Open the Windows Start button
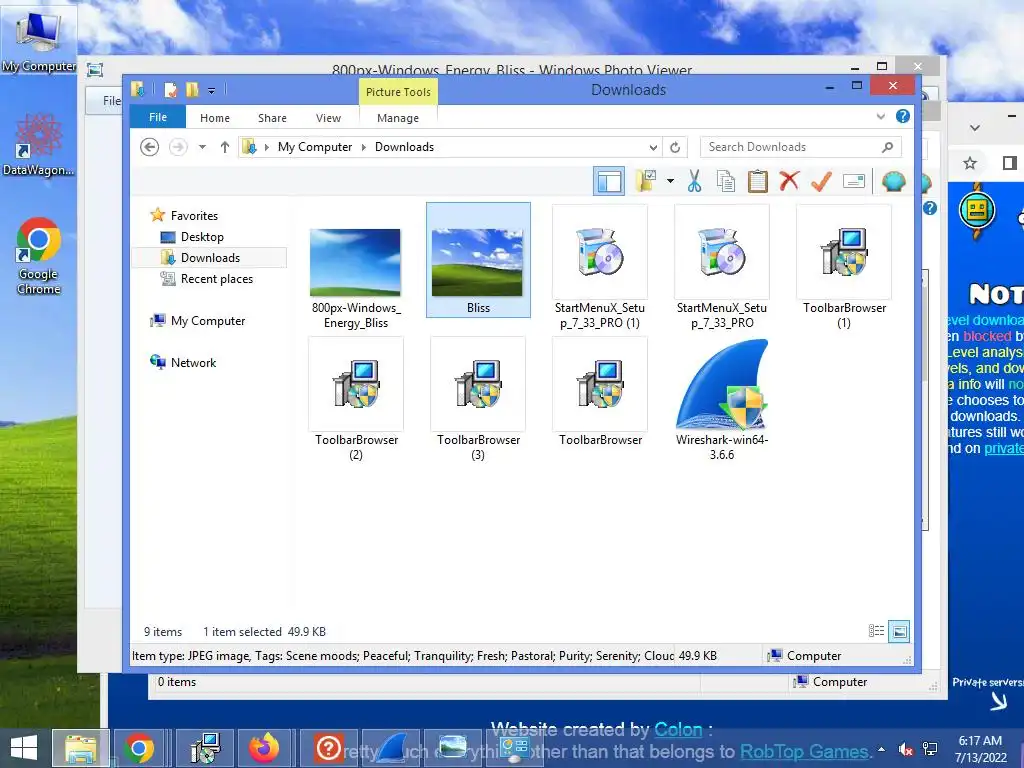 (24, 748)
